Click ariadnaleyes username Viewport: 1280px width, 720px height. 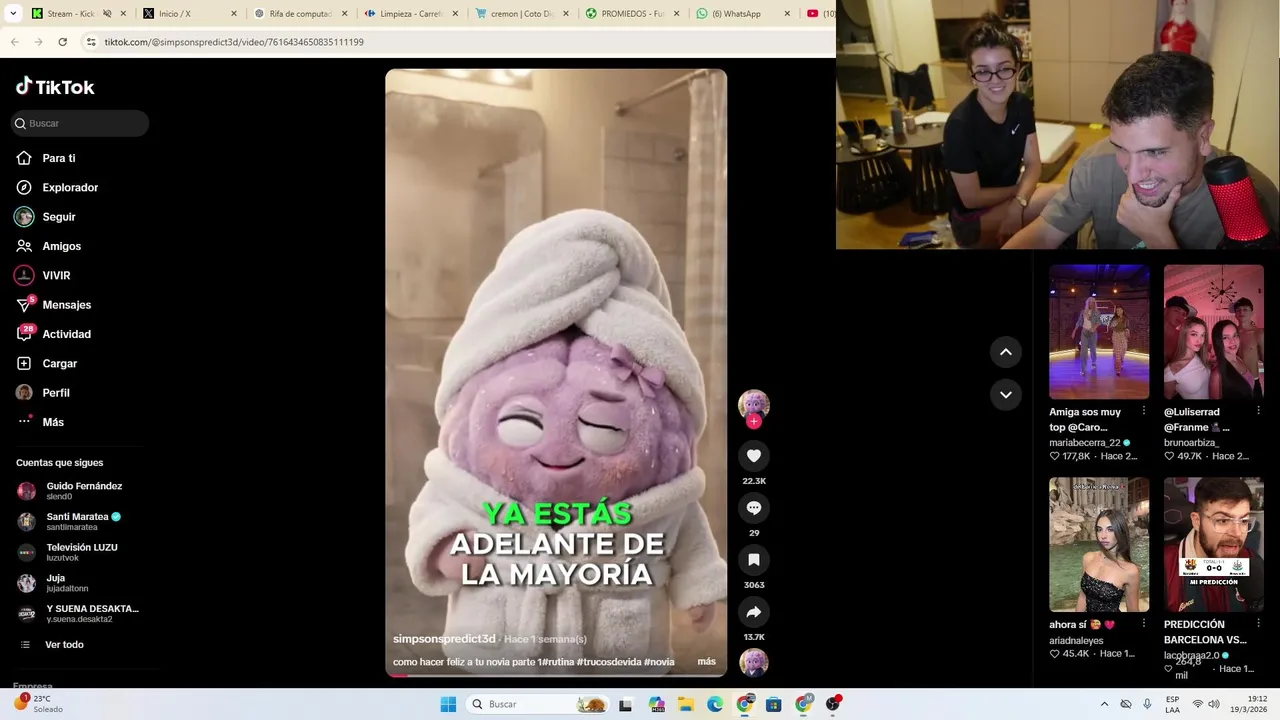pyautogui.click(x=1076, y=640)
